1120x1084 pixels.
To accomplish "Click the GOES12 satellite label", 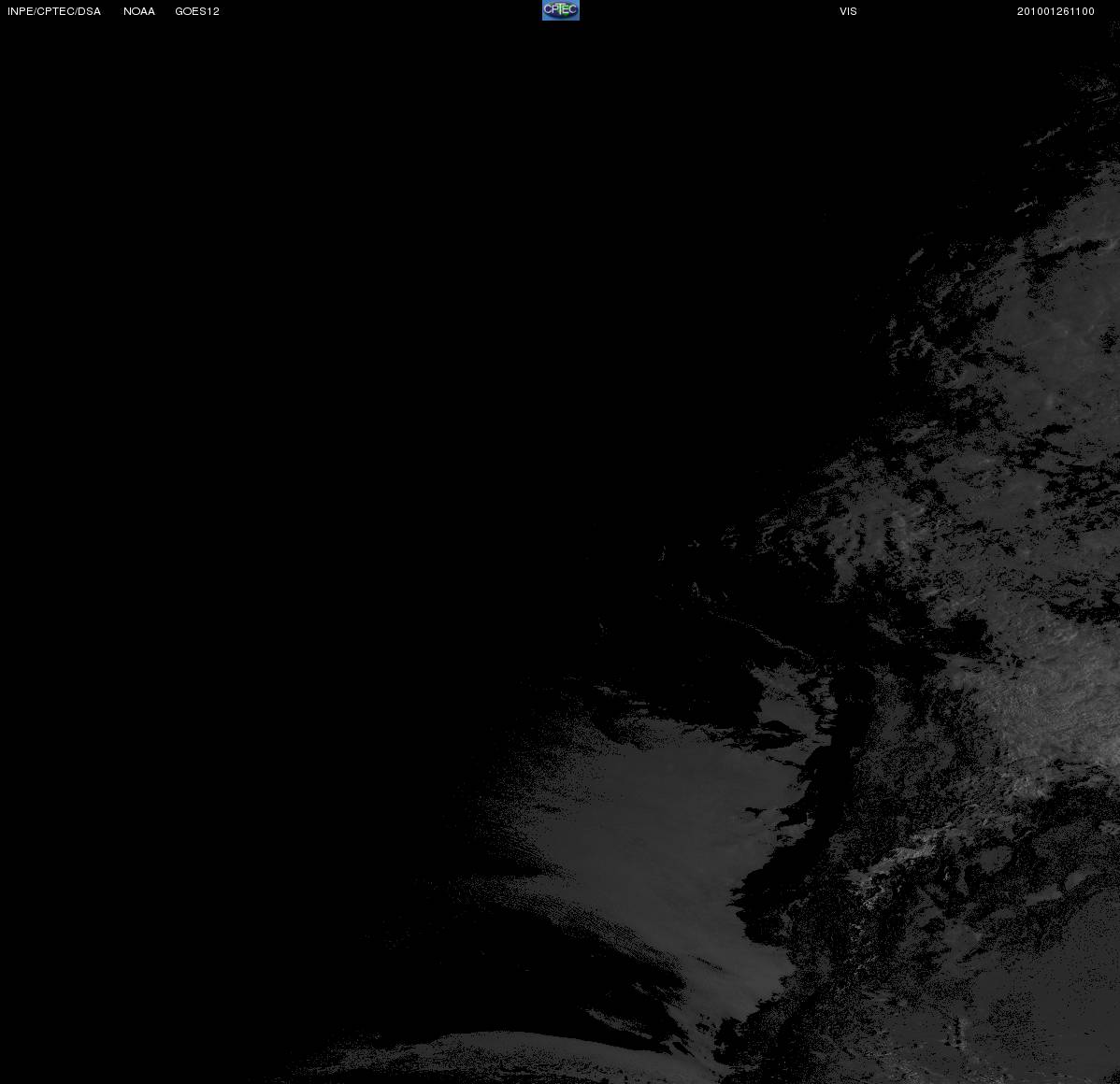I will 197,11.
